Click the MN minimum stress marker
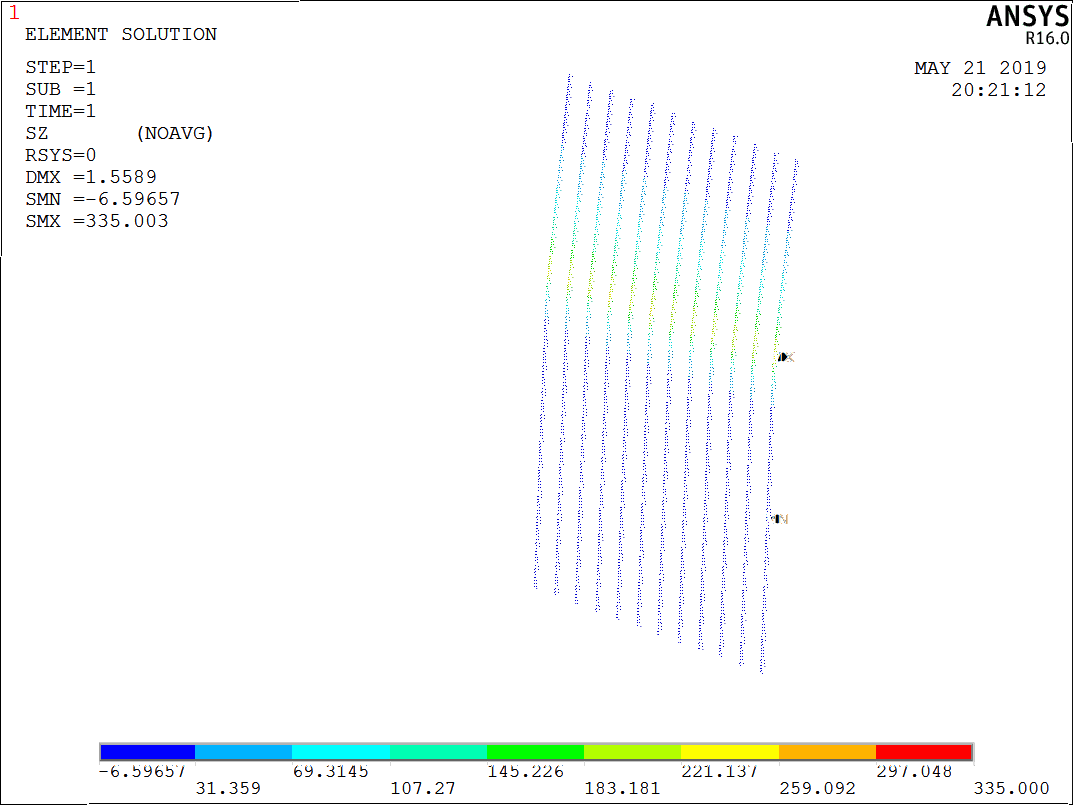 [779, 519]
